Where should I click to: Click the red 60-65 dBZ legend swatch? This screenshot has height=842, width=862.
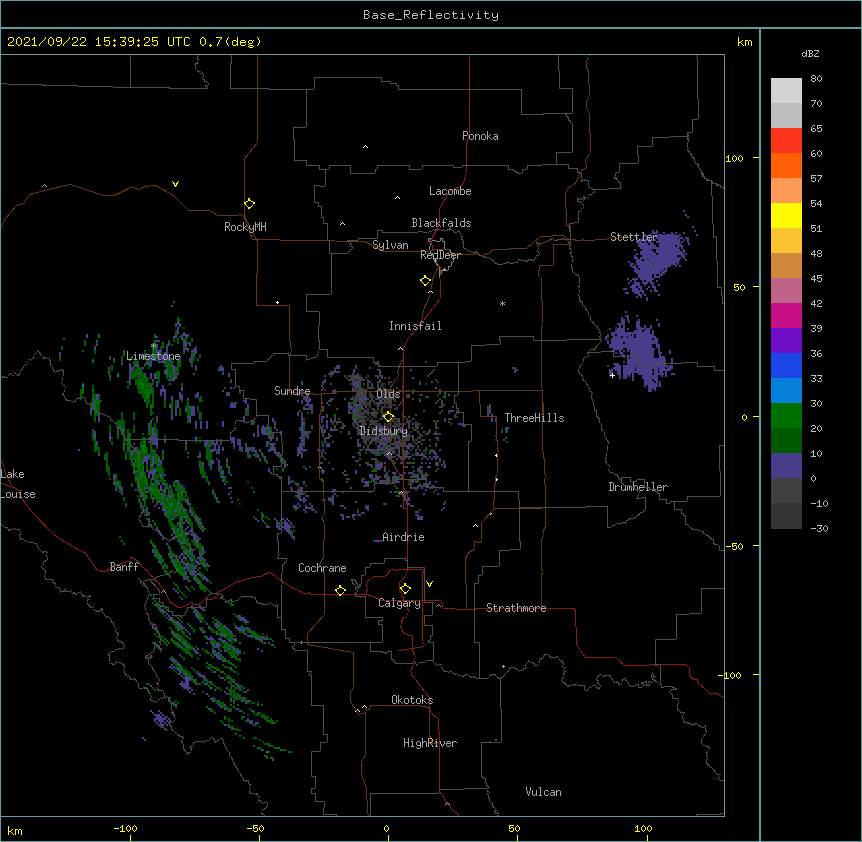[x=786, y=141]
